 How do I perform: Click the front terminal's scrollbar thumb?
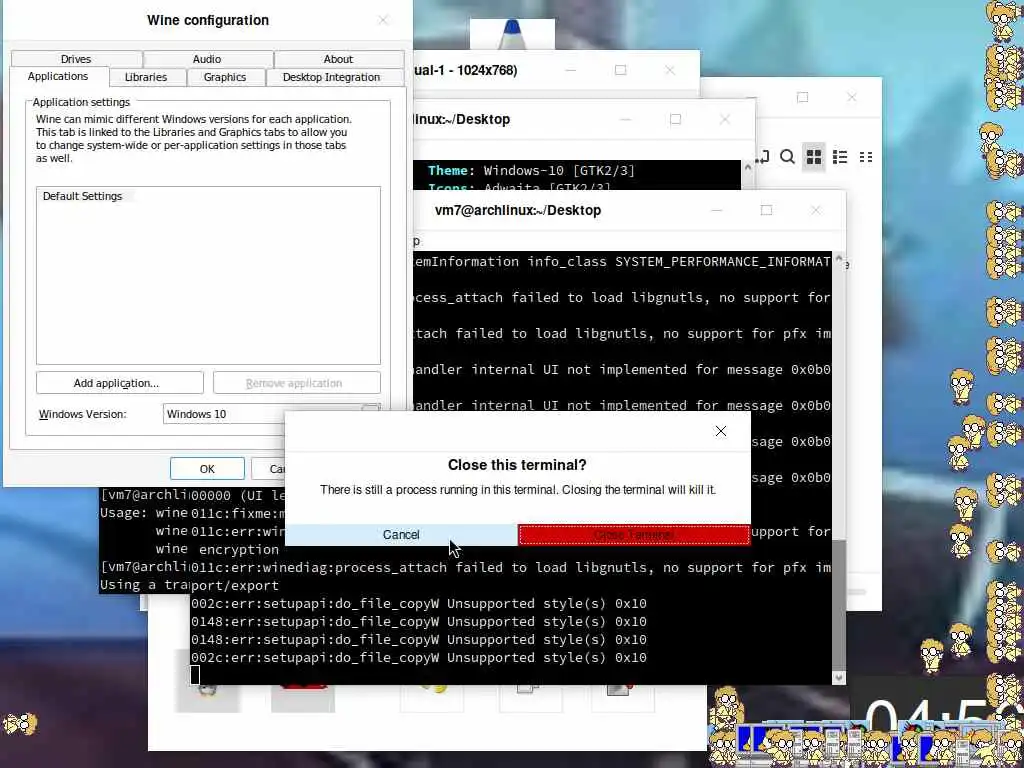point(839,604)
